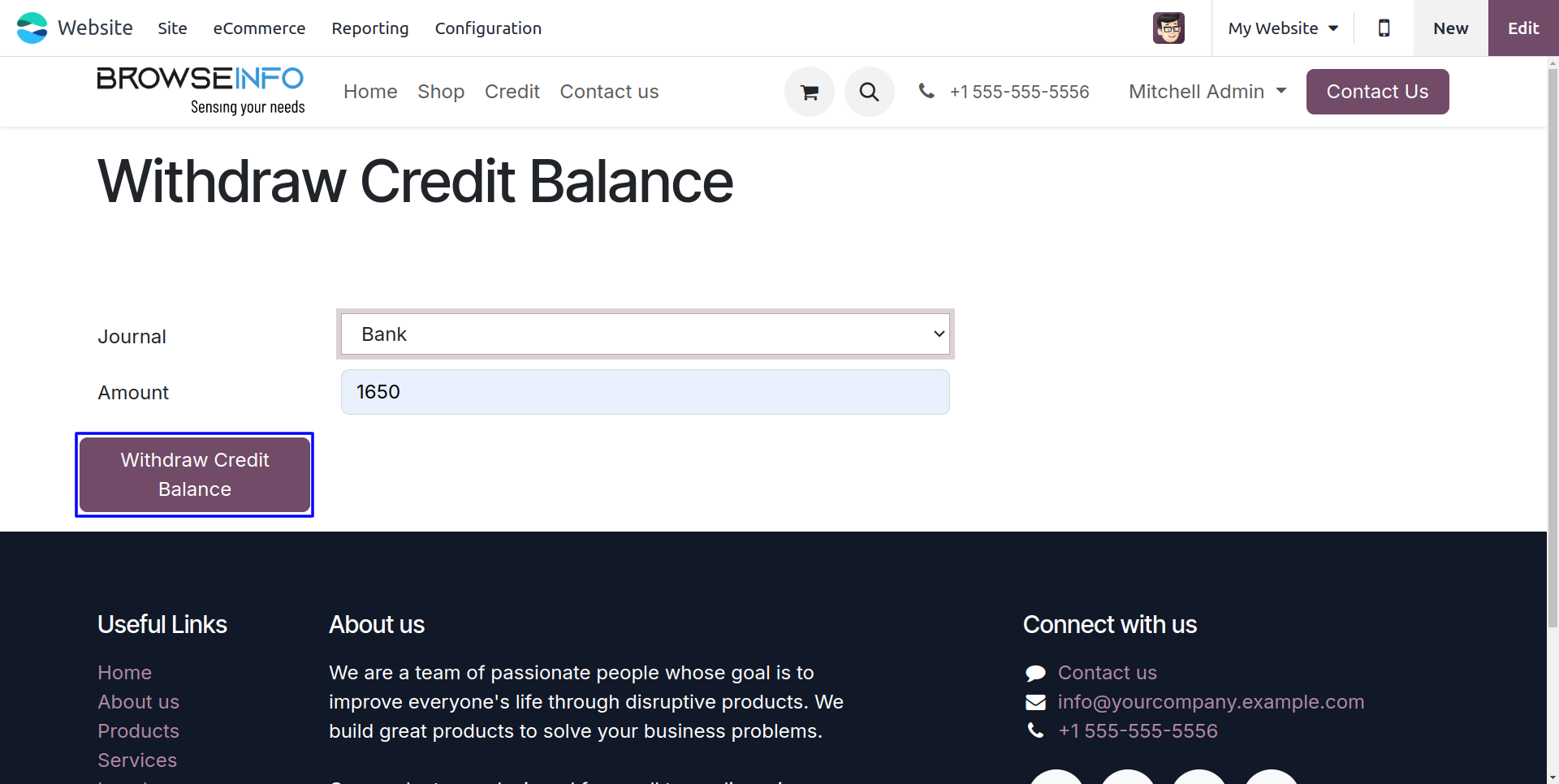Click the Odoo Website app logo
The height and width of the screenshot is (784, 1559).
pos(32,28)
